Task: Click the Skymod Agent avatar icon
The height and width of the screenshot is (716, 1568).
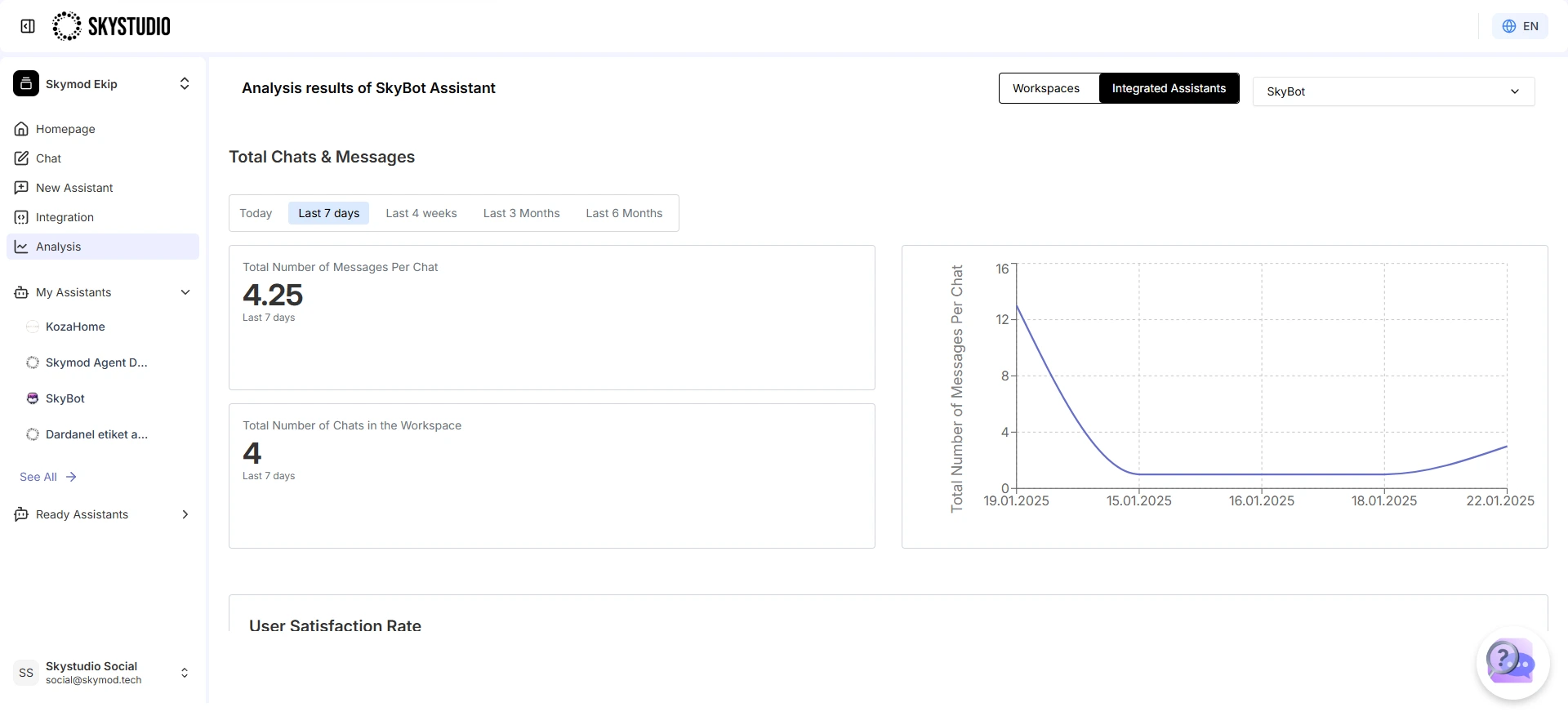Action: [x=33, y=362]
